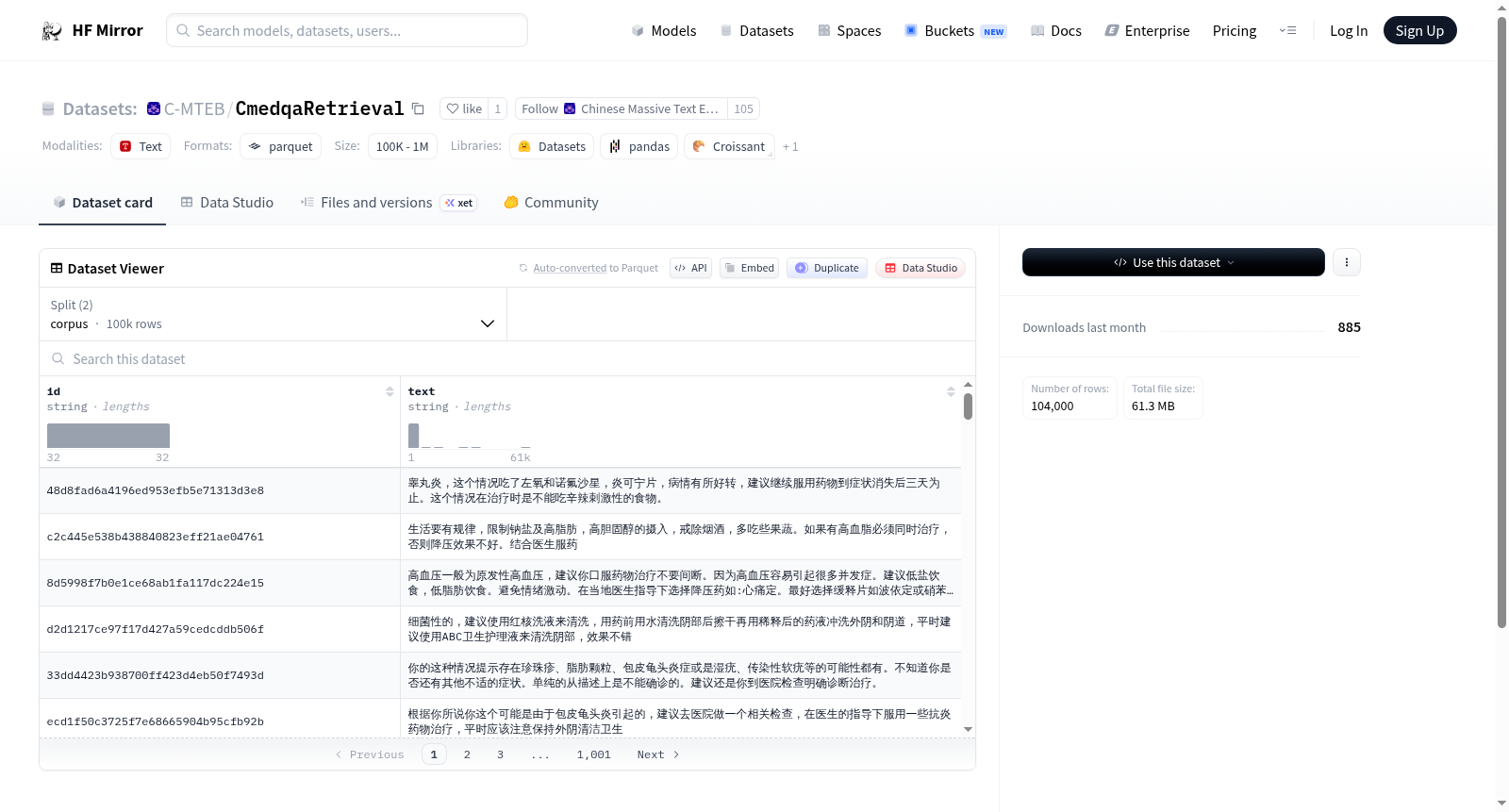Image resolution: width=1509 pixels, height=812 pixels.
Task: Go to page 3 of results
Action: coord(500,754)
